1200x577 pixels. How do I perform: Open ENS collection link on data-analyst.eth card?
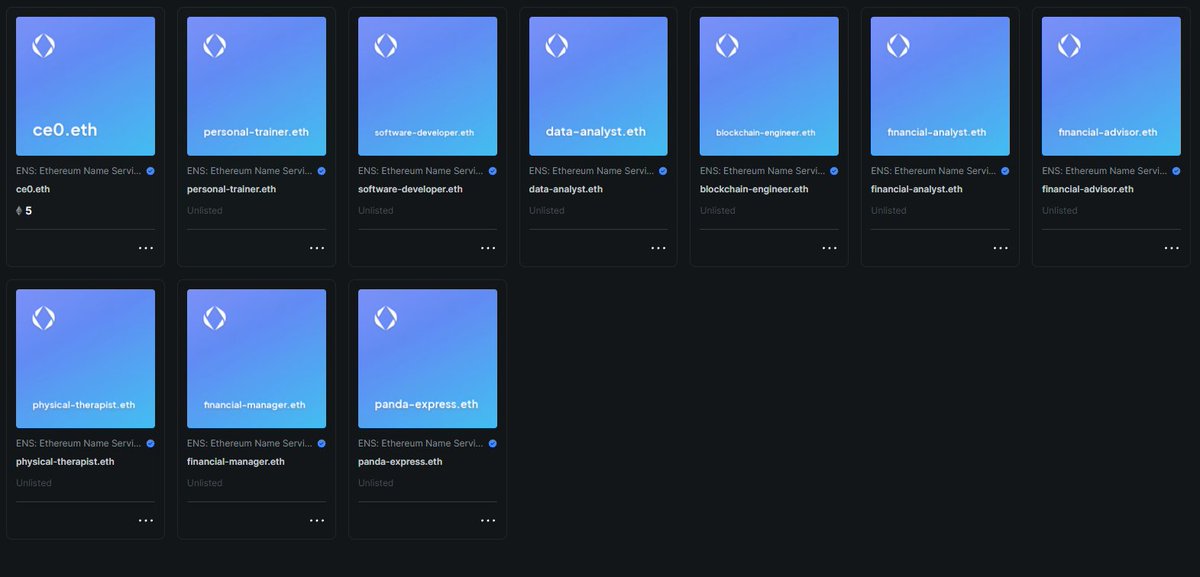click(592, 171)
